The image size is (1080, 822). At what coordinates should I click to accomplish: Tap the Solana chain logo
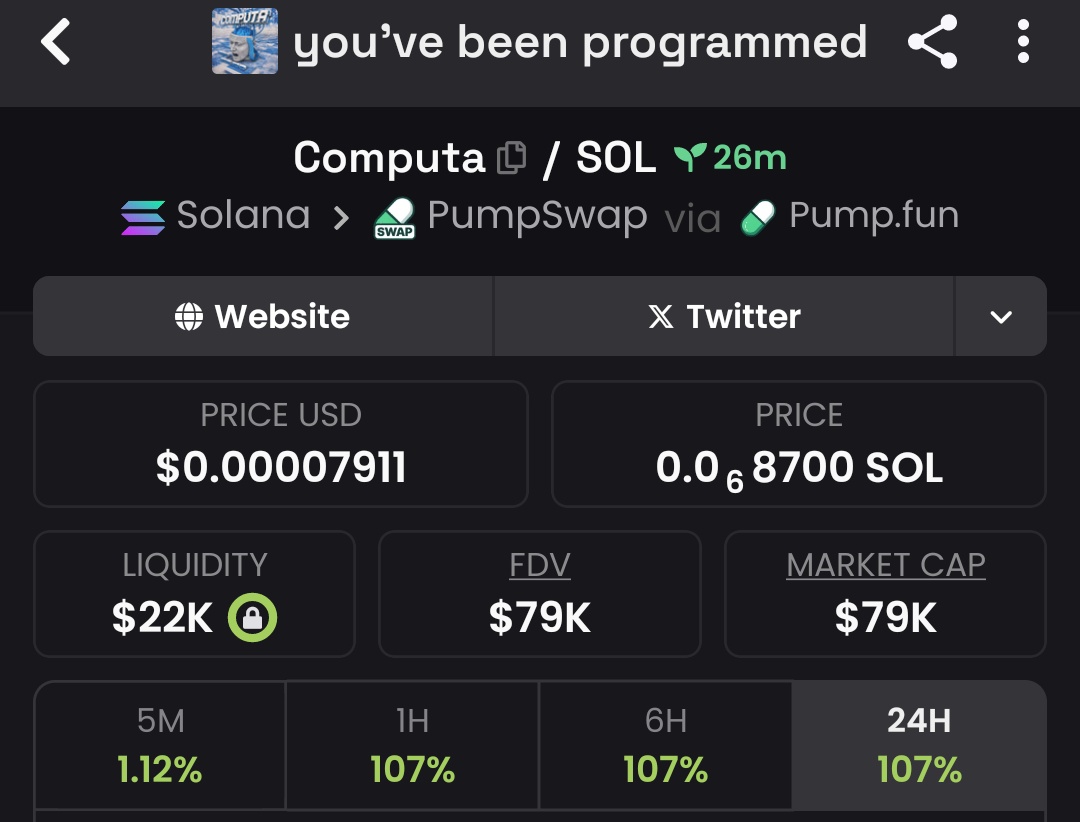point(143,216)
